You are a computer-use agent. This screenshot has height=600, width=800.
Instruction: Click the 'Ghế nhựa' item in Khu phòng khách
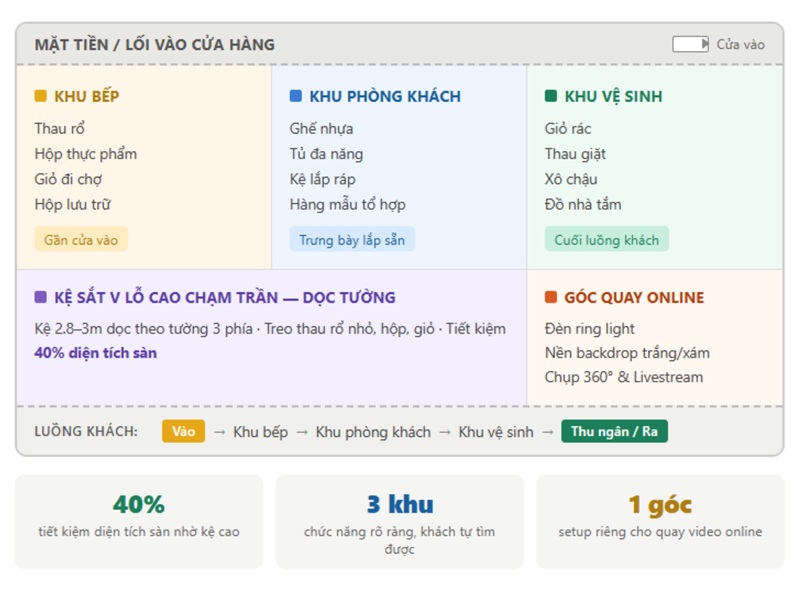pos(321,129)
